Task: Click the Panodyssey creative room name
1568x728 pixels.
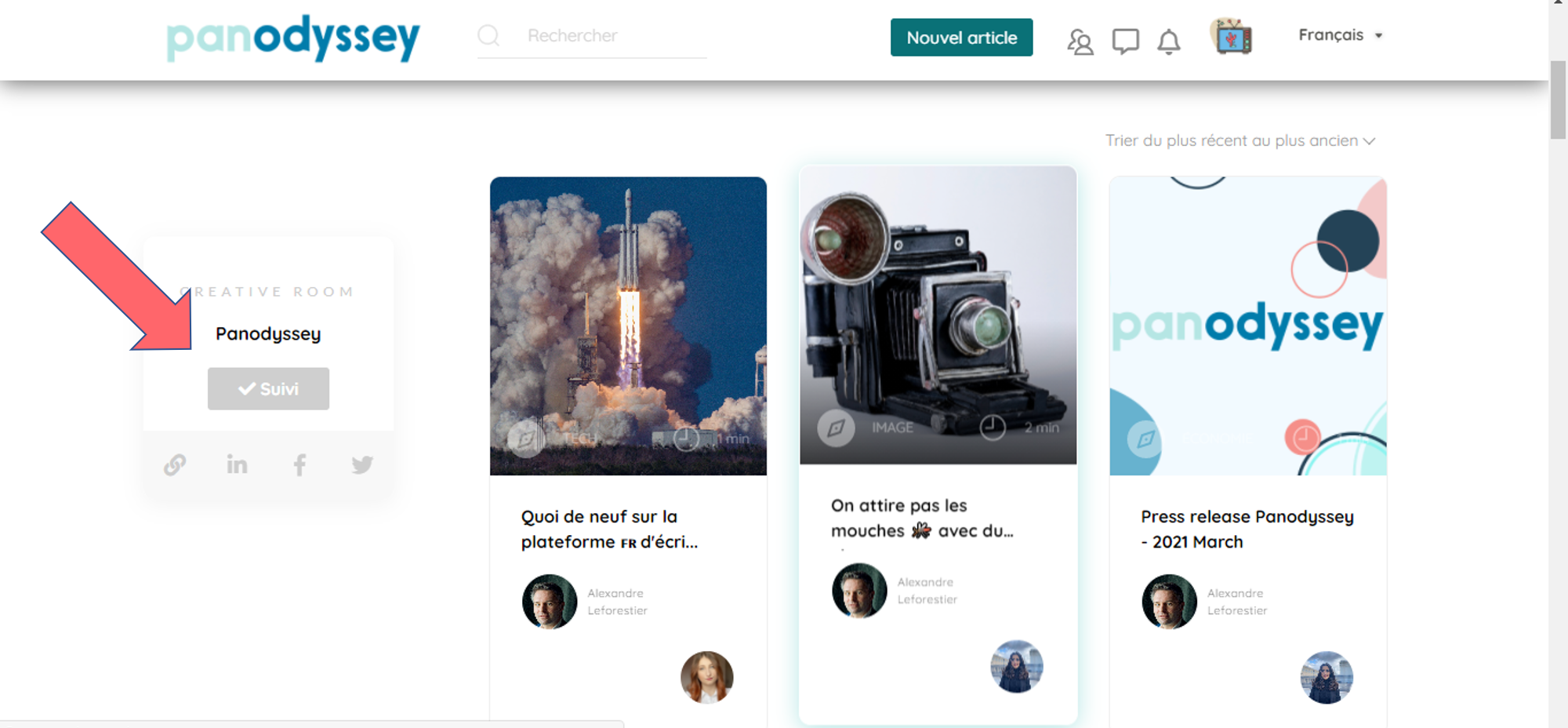Action: click(x=268, y=333)
